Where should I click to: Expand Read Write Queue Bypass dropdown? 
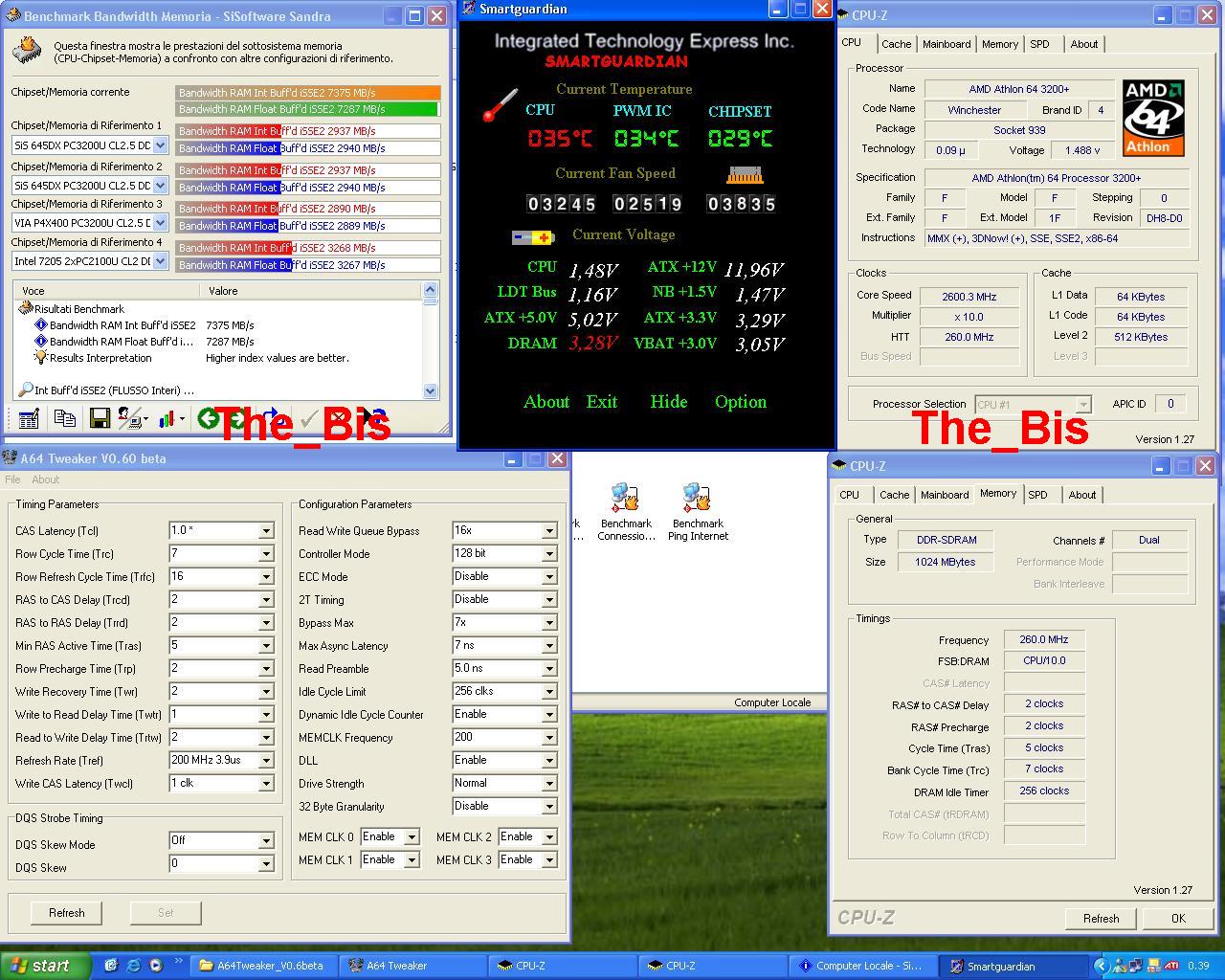pos(549,530)
